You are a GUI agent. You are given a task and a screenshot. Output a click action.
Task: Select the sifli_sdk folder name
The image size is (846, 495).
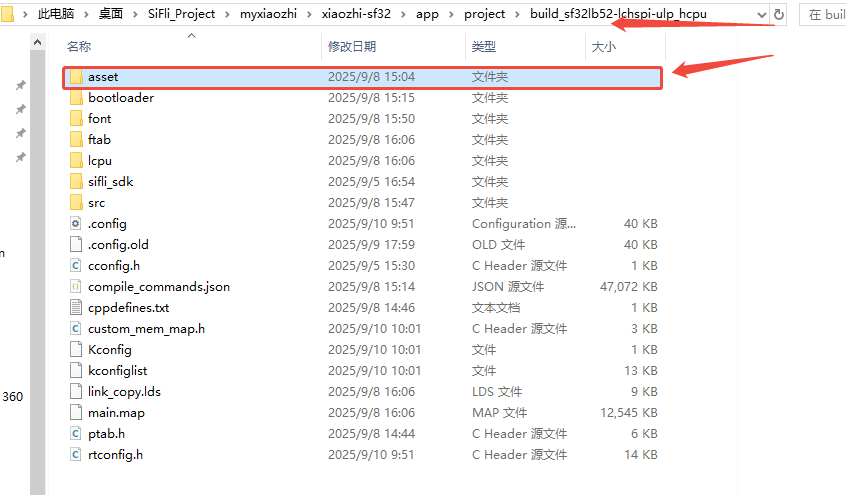point(111,182)
